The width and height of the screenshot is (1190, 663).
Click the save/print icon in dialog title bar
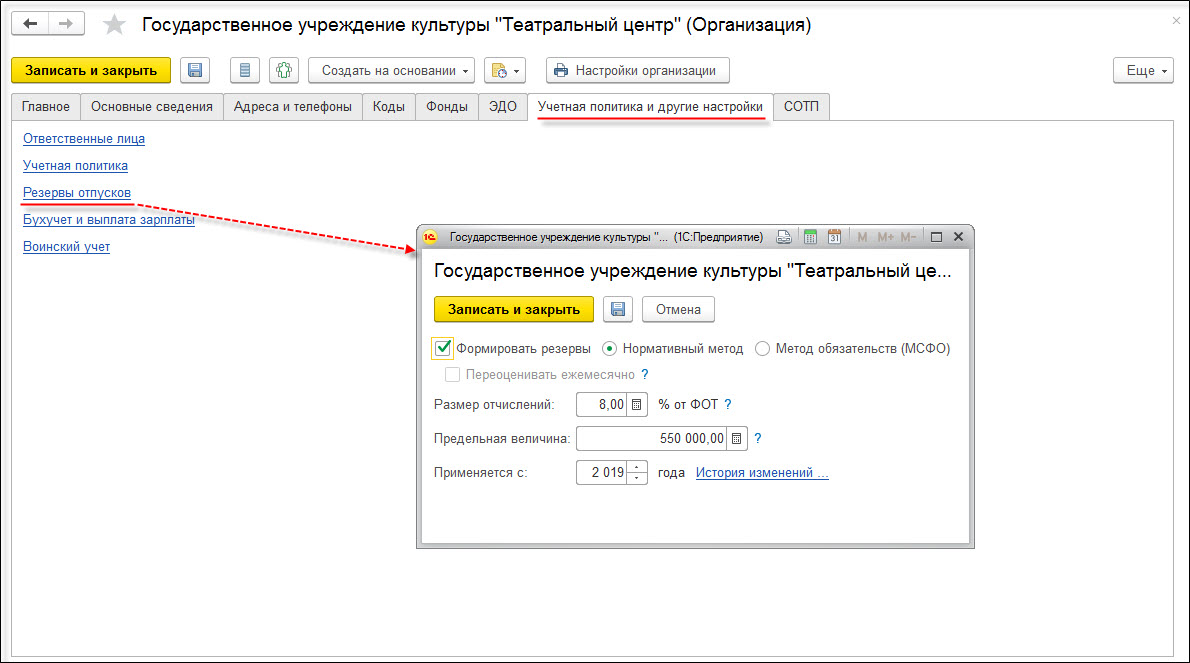(x=784, y=237)
